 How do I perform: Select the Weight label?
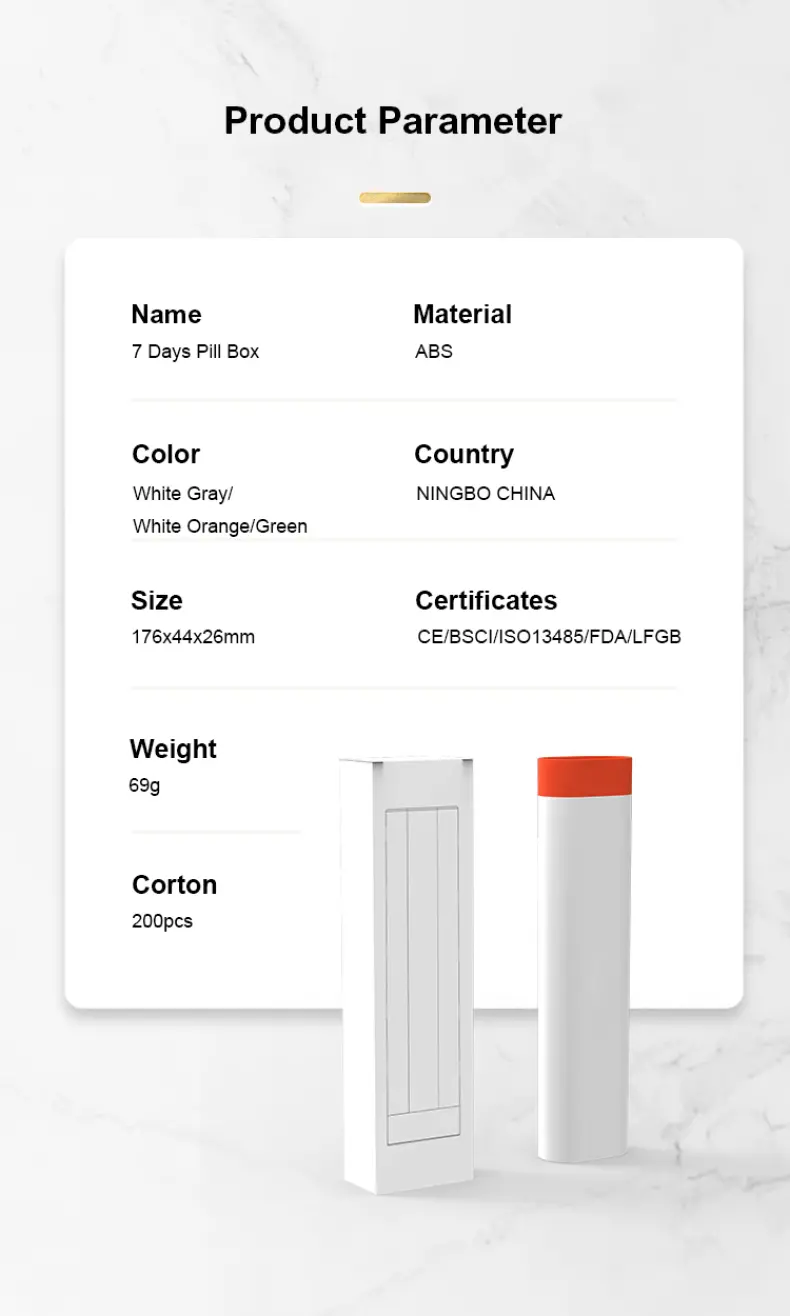(x=173, y=749)
